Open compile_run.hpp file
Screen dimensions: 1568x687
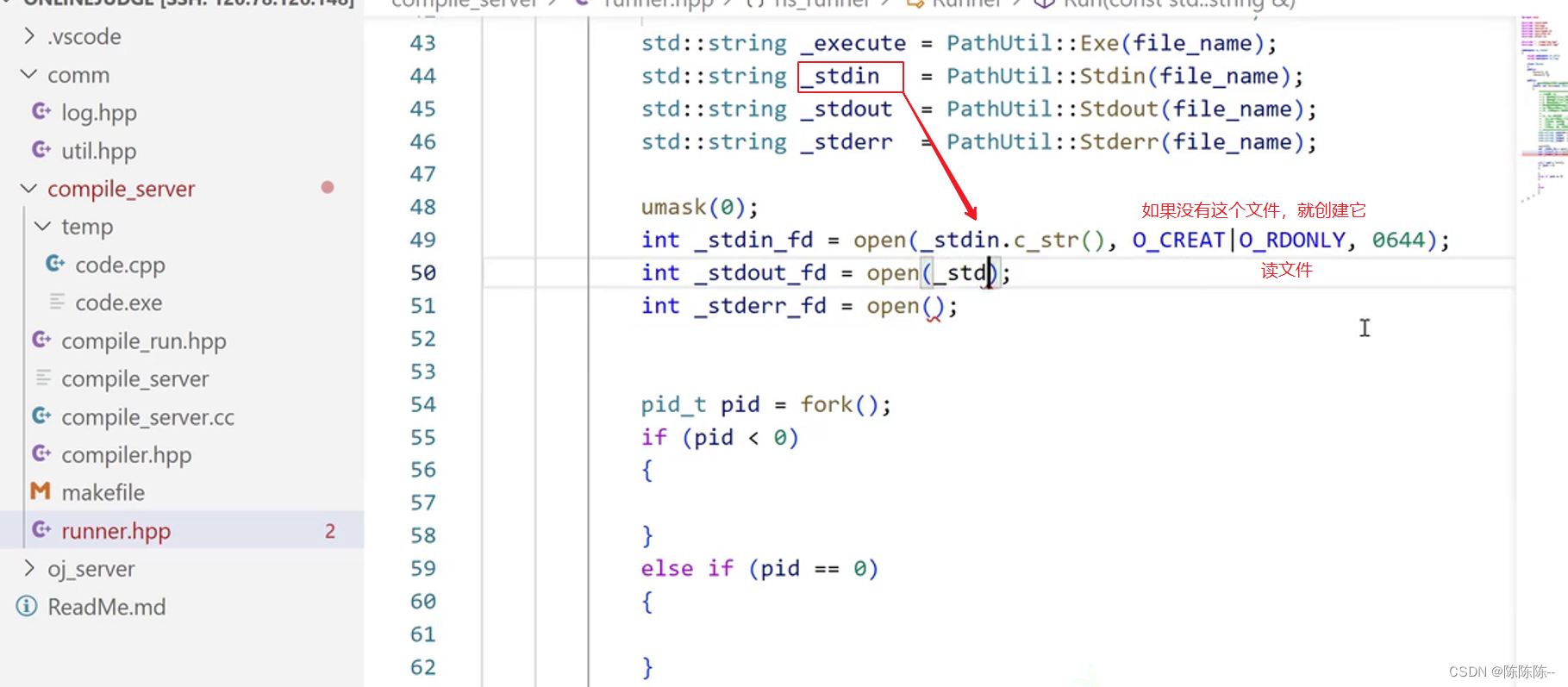[144, 340]
